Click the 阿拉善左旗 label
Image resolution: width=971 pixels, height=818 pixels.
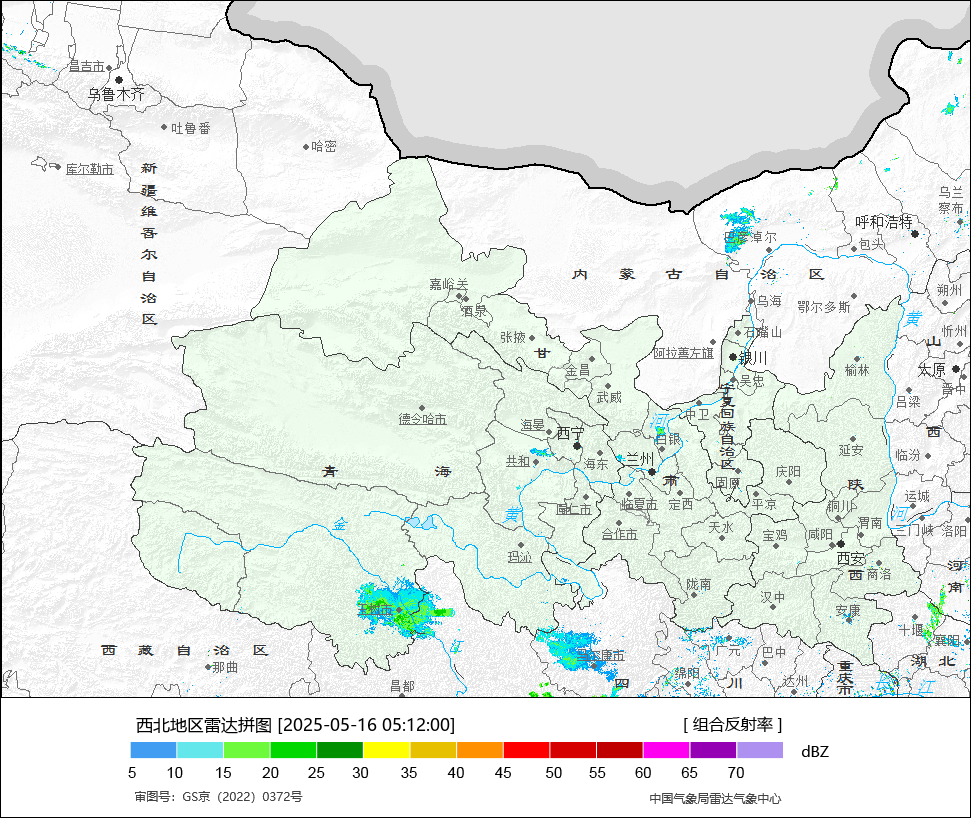[684, 353]
